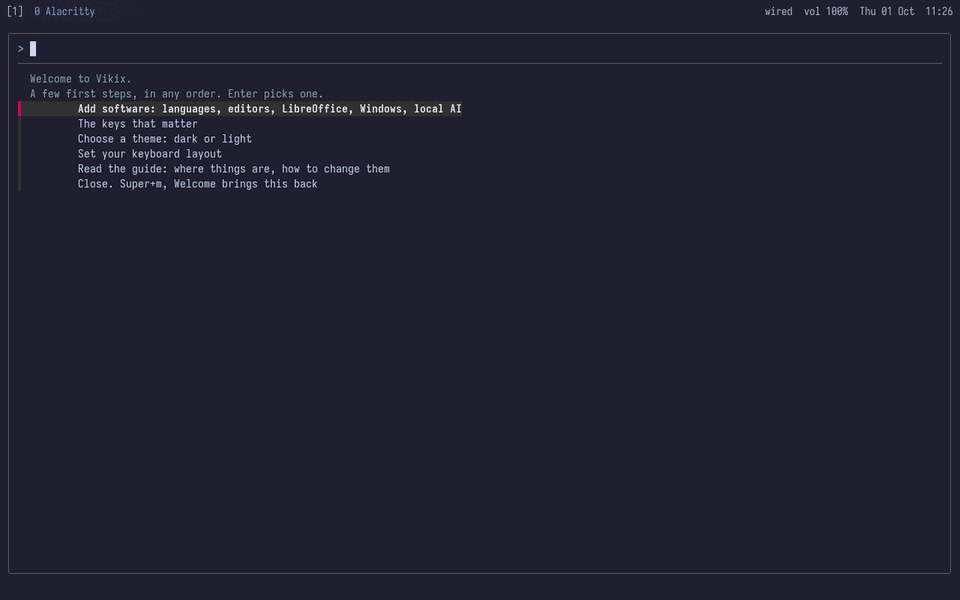Click the wired network status

[778, 12]
